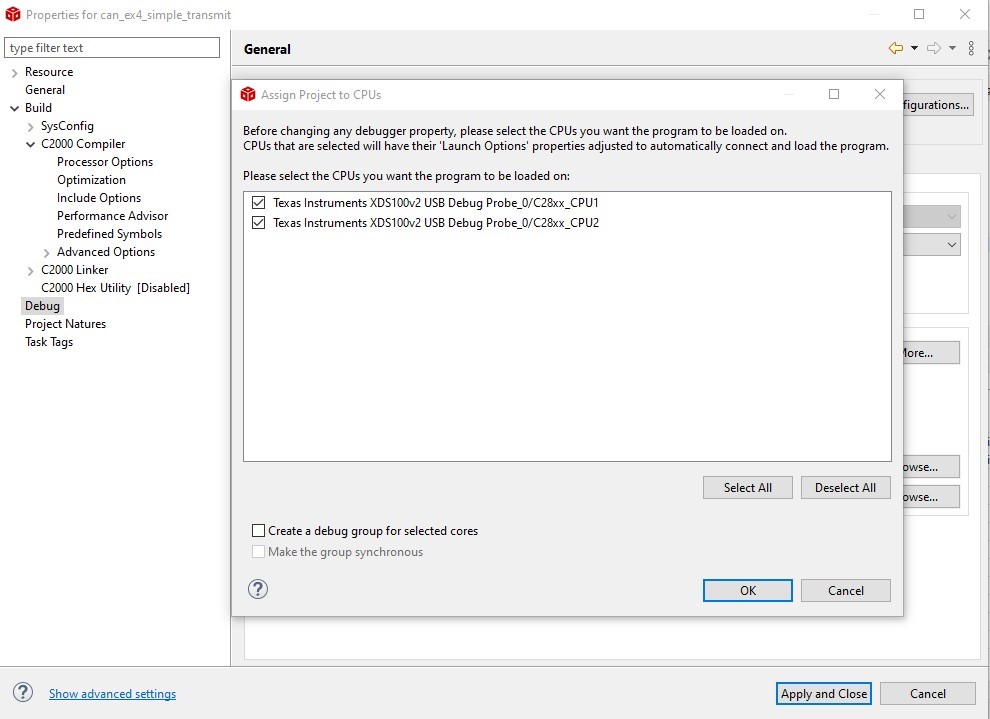Screen dimensions: 990x719
Task: Open the Optimization settings page
Action: [x=92, y=180]
